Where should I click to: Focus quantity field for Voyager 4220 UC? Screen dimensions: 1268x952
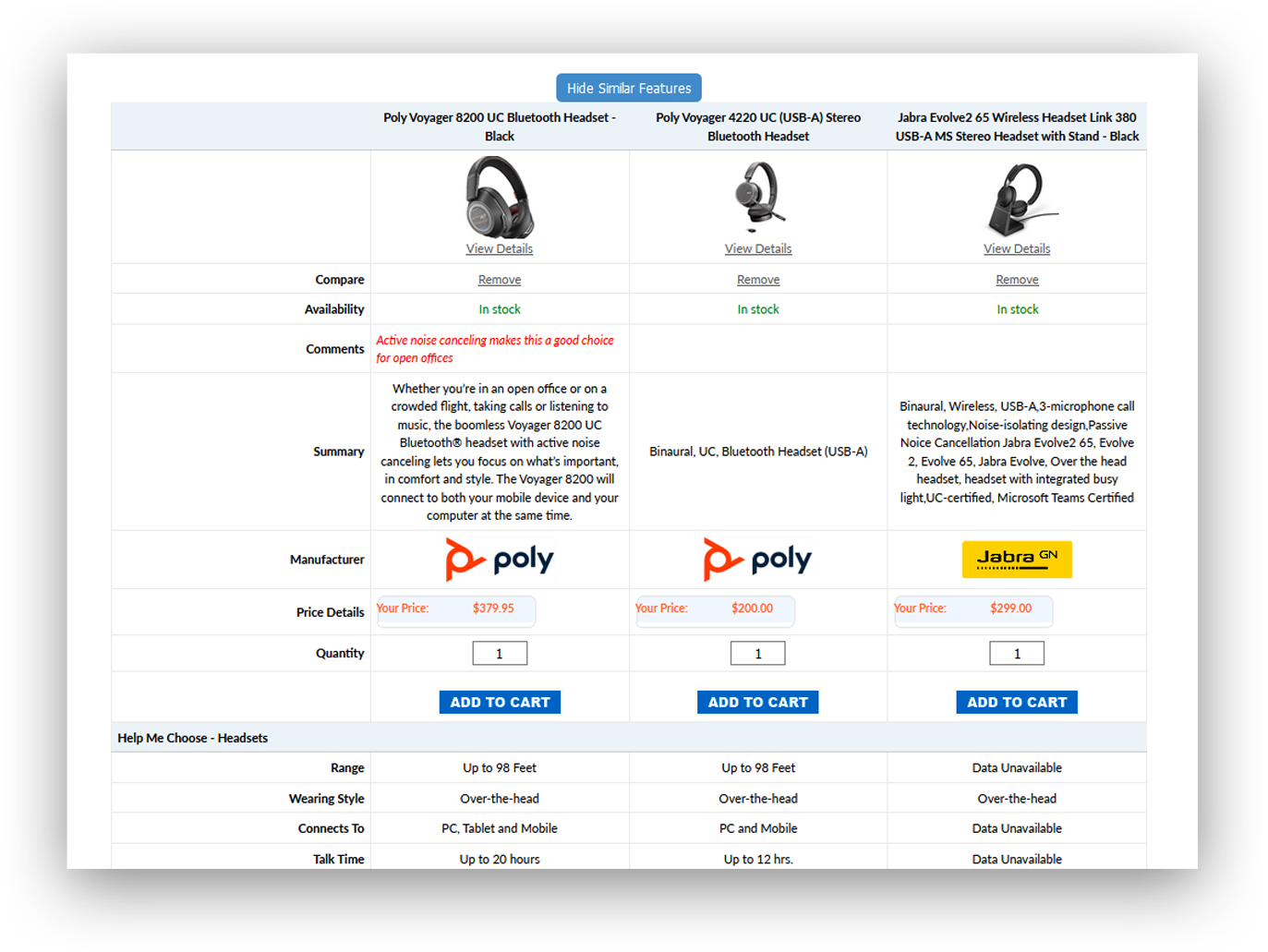[x=758, y=654]
